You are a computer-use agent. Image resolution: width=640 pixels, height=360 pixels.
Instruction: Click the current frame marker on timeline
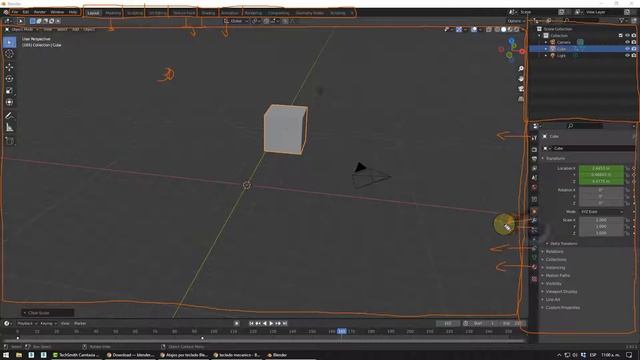click(x=342, y=331)
